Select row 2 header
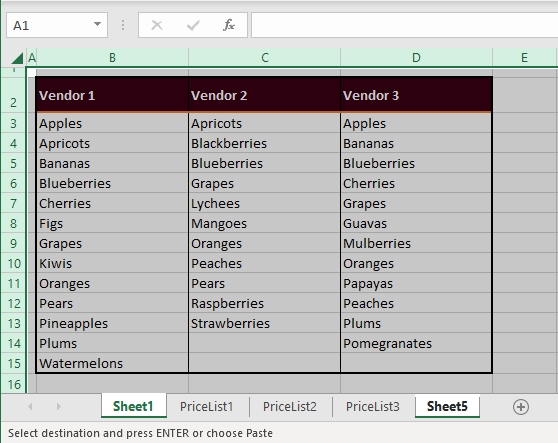The width and height of the screenshot is (558, 443). click(x=14, y=95)
